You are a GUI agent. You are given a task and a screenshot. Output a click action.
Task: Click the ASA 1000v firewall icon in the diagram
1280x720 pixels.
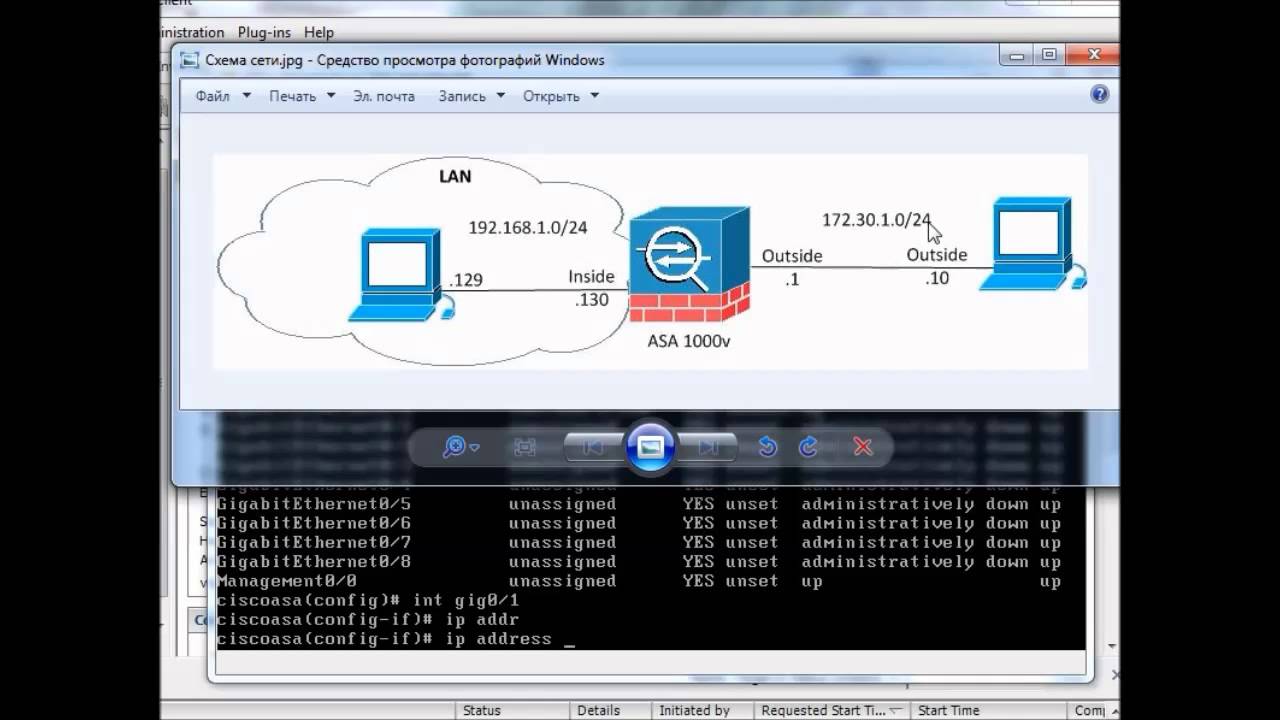[x=689, y=265]
